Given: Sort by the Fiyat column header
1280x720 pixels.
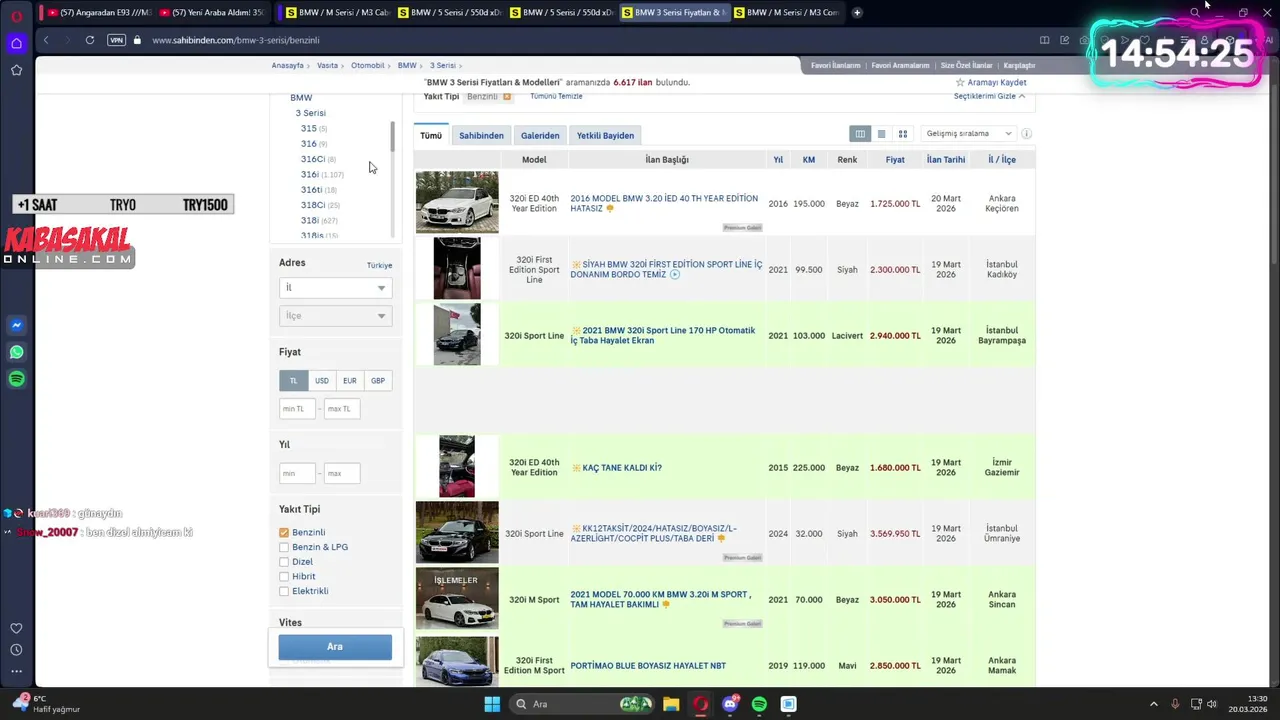Looking at the screenshot, I should (x=895, y=160).
